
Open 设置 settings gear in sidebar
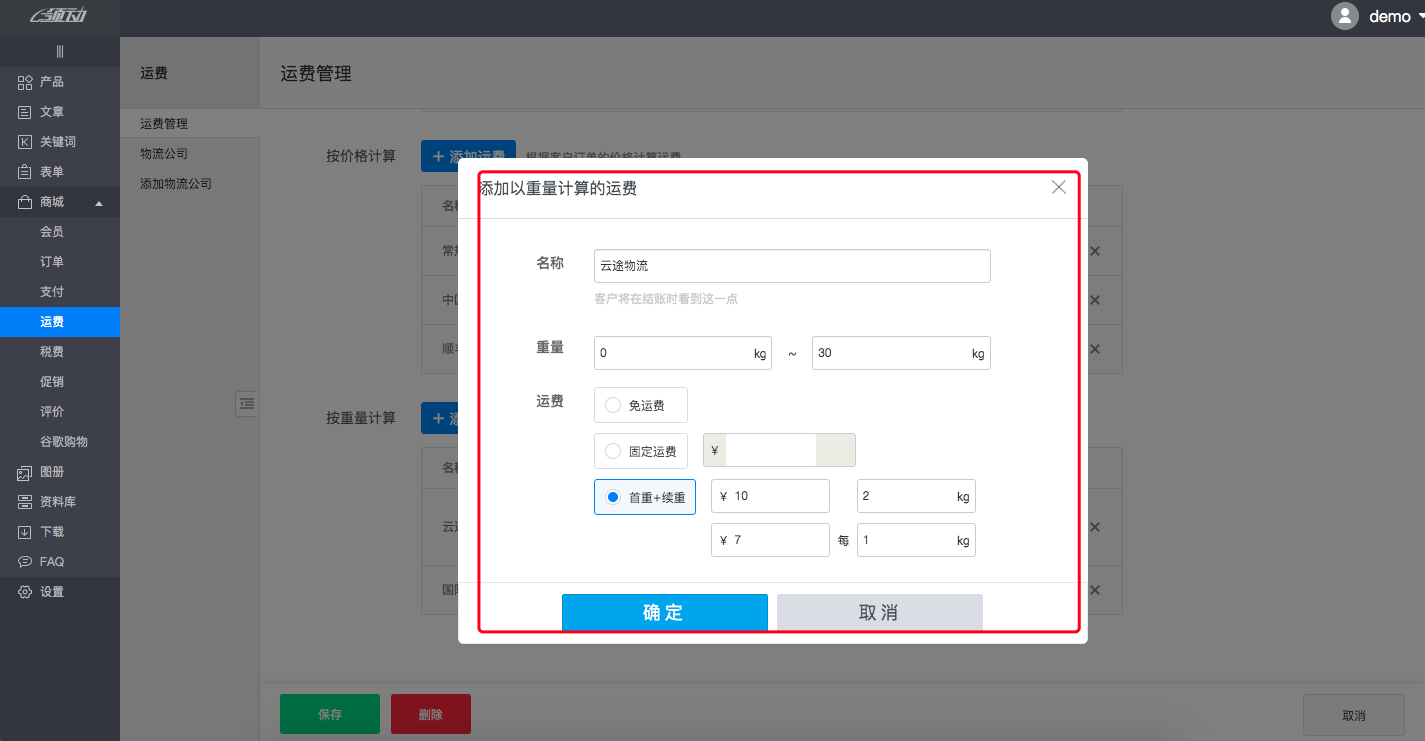(26, 592)
